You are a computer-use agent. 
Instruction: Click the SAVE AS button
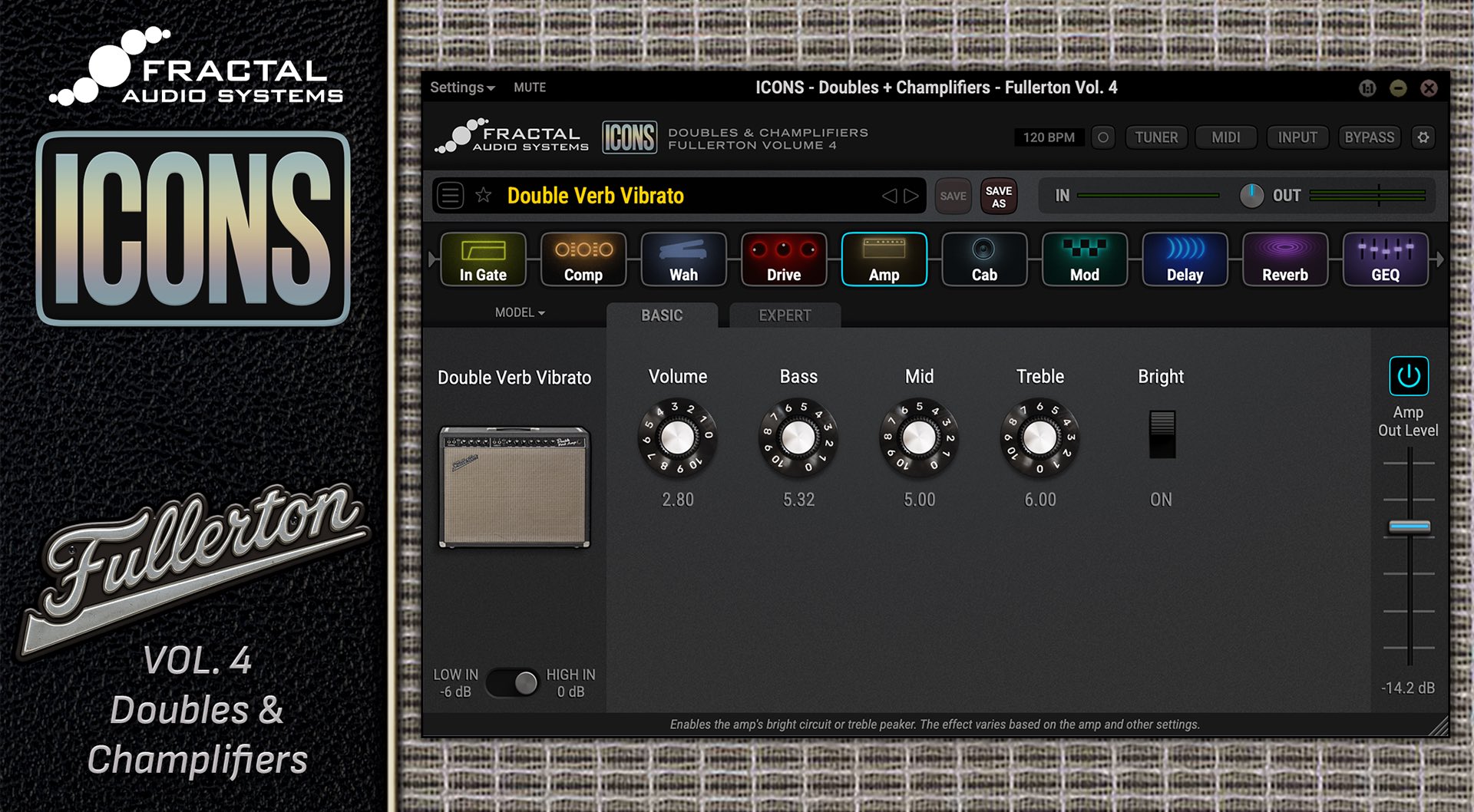999,196
